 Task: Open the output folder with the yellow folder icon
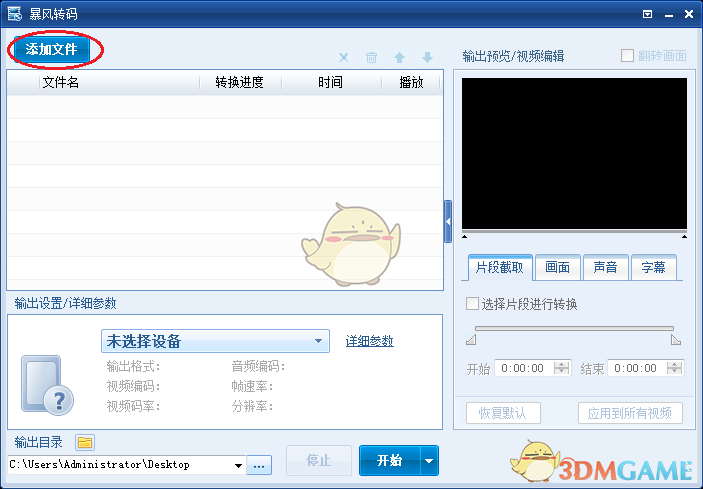click(85, 443)
